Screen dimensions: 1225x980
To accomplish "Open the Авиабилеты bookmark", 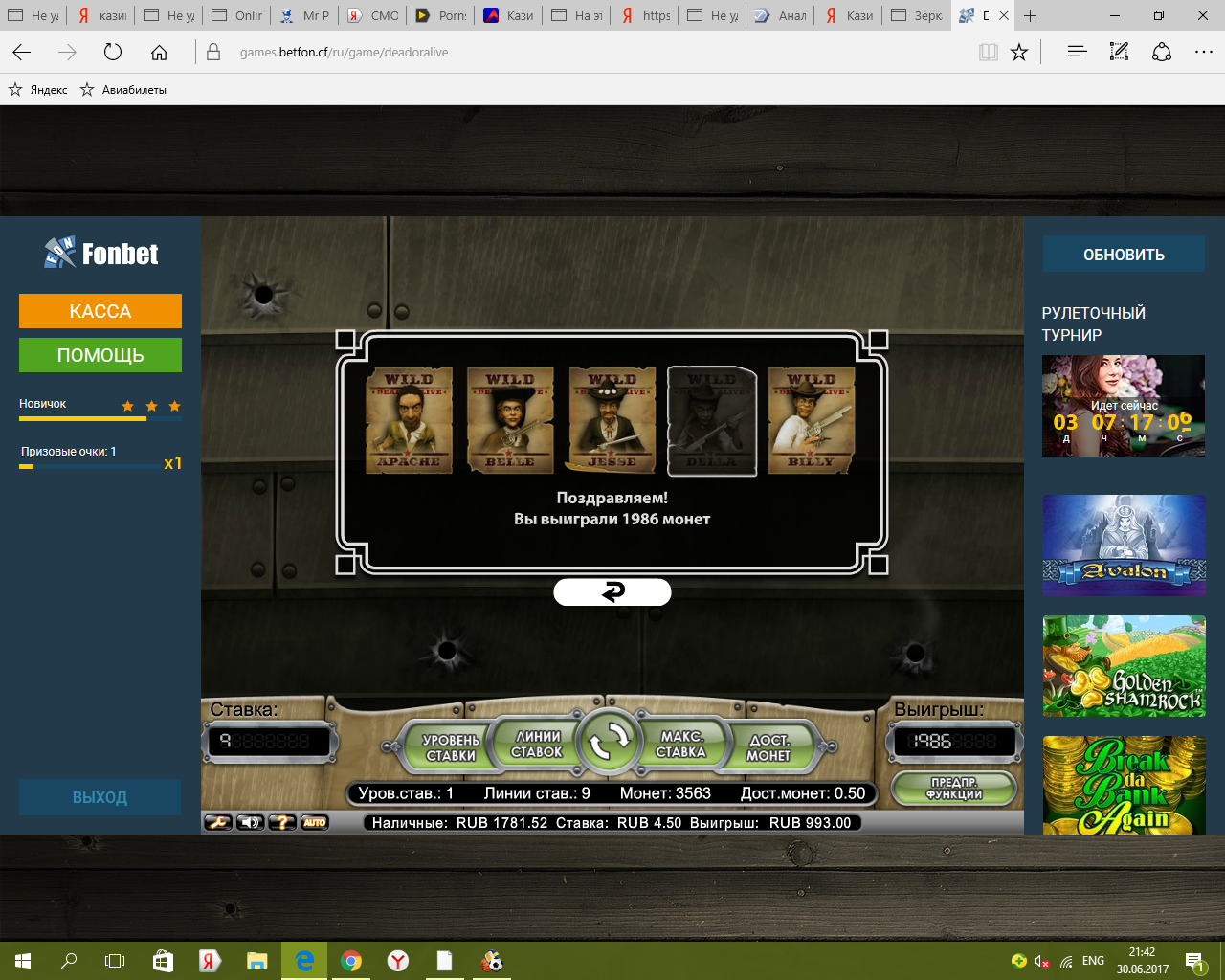I will [x=123, y=90].
